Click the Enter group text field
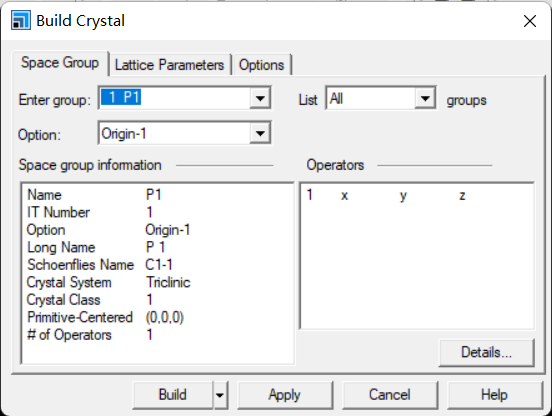 tap(175, 98)
